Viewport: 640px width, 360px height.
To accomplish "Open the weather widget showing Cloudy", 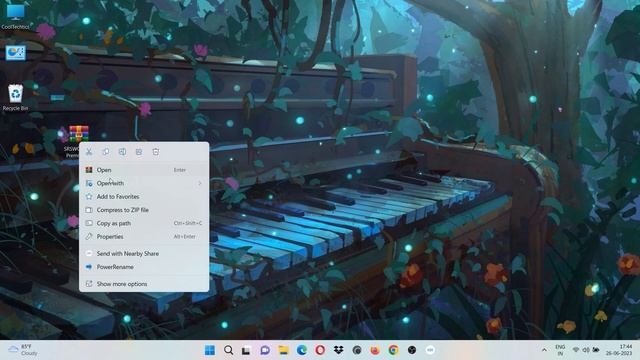I will [x=23, y=350].
